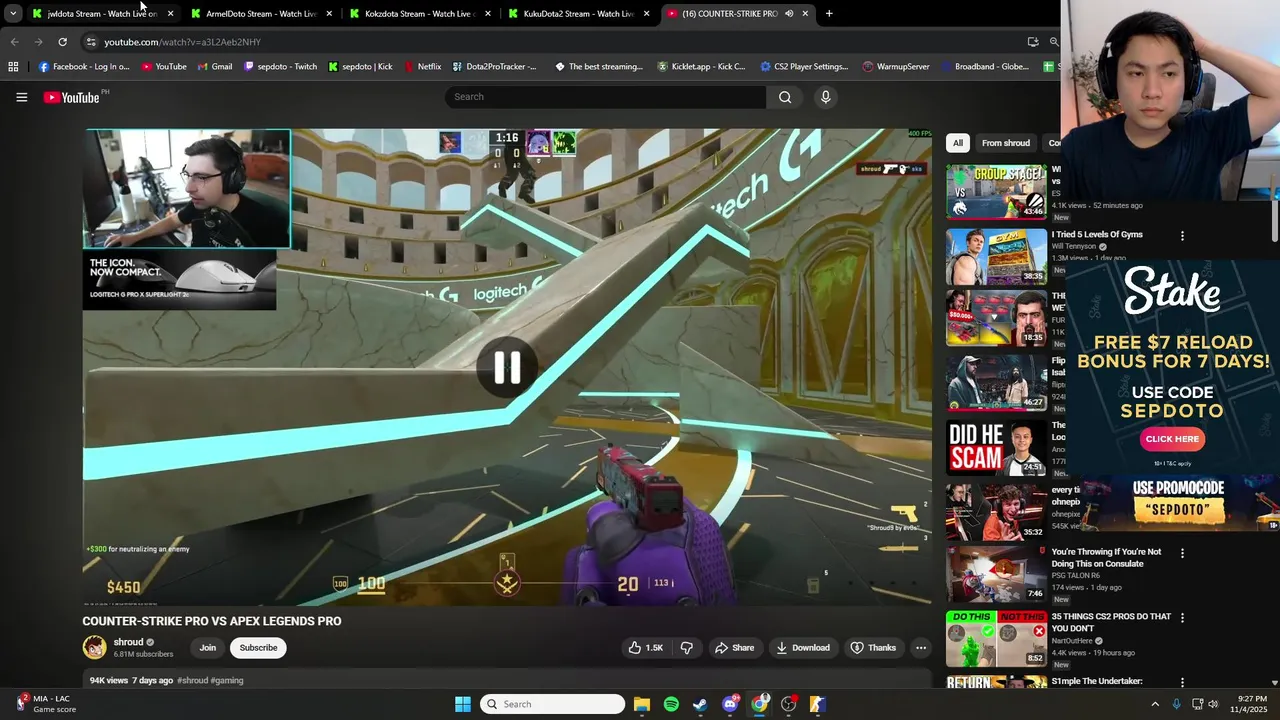Like the video (1.5K thumbs up)
This screenshot has width=1280, height=720.
click(x=645, y=648)
